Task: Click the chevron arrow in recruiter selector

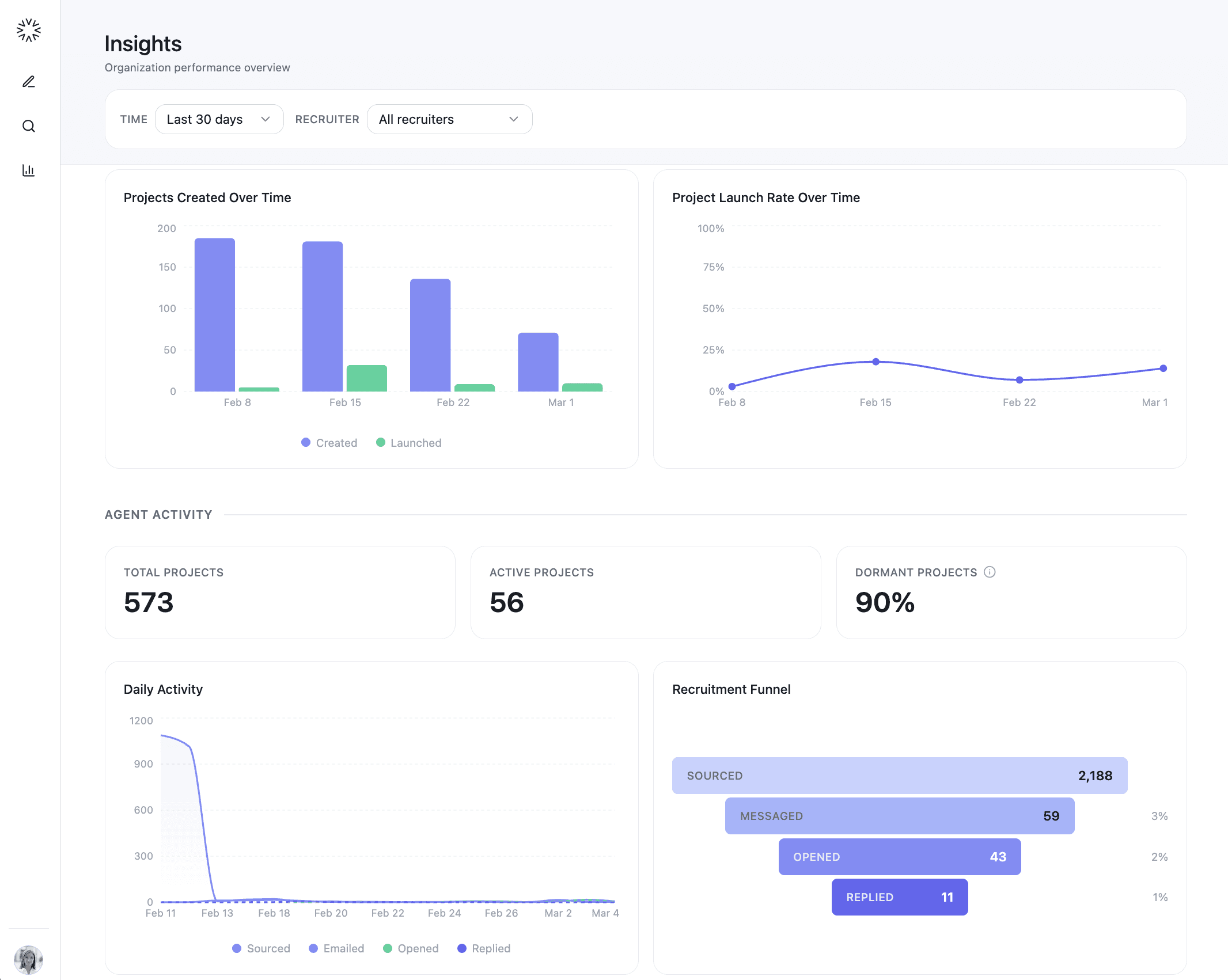Action: [514, 119]
